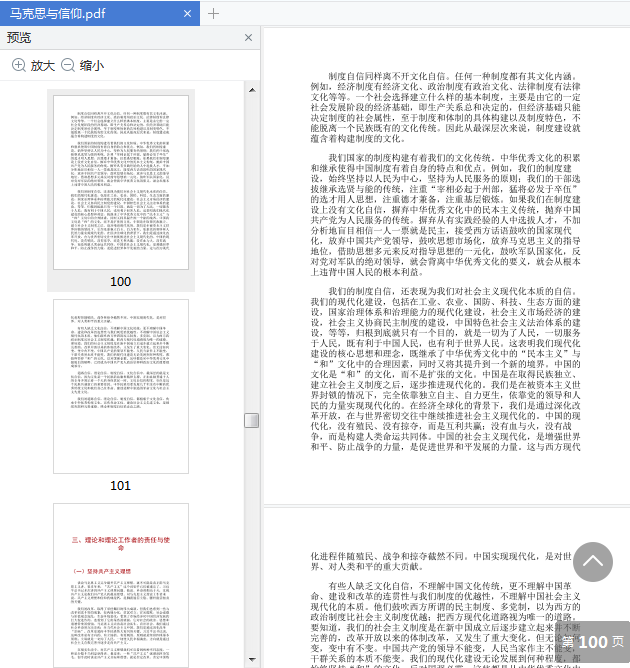
Task: Click thumbnail scrollbar up arrow
Action: click(x=252, y=90)
